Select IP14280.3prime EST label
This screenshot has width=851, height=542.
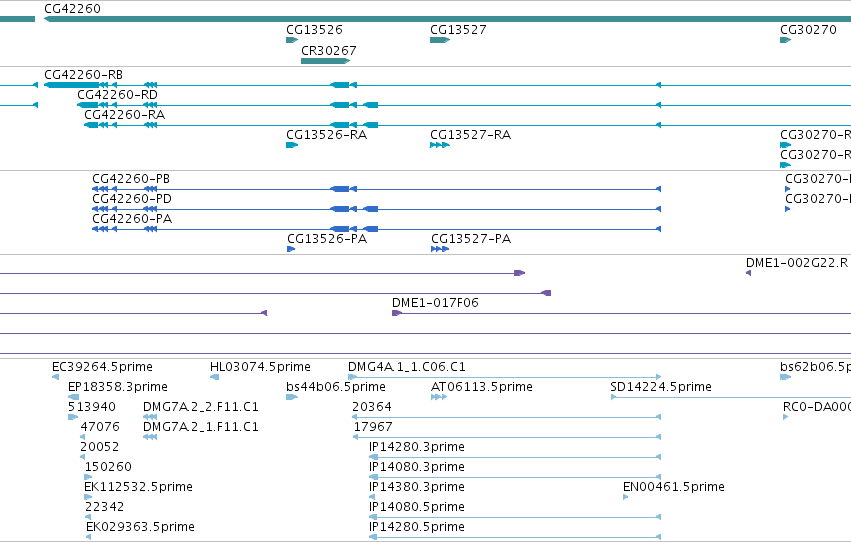coord(417,448)
